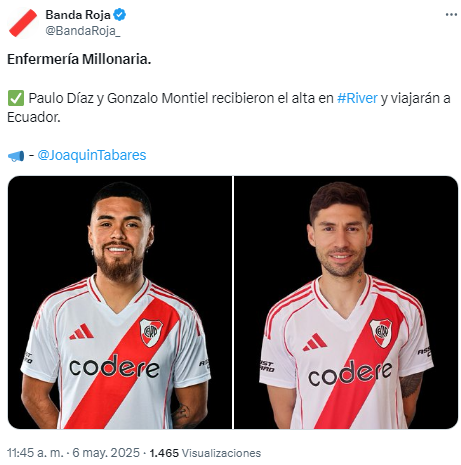Screen dimensions: 461x465
Task: Click the codere logo on left shirt
Action: [114, 366]
